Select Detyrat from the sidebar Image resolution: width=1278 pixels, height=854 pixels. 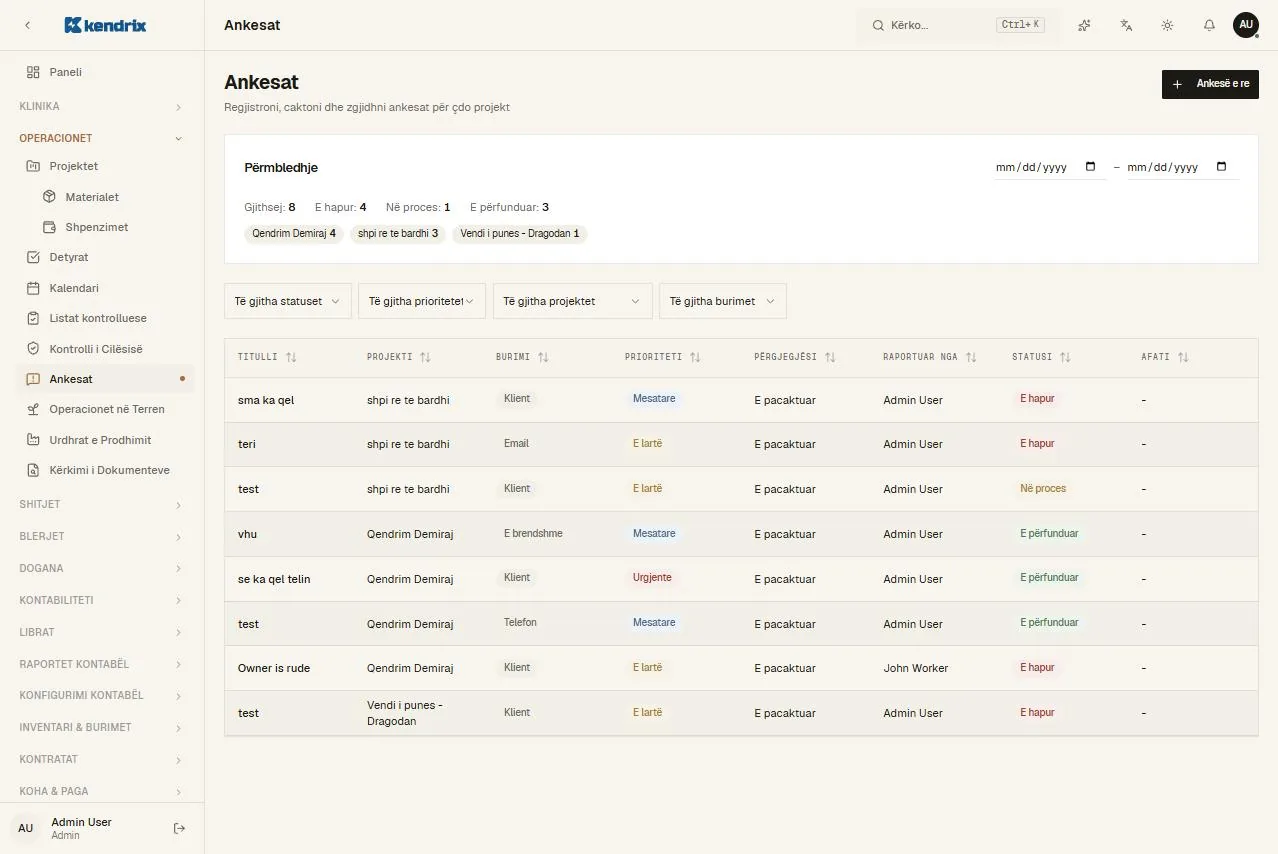[x=102, y=257]
